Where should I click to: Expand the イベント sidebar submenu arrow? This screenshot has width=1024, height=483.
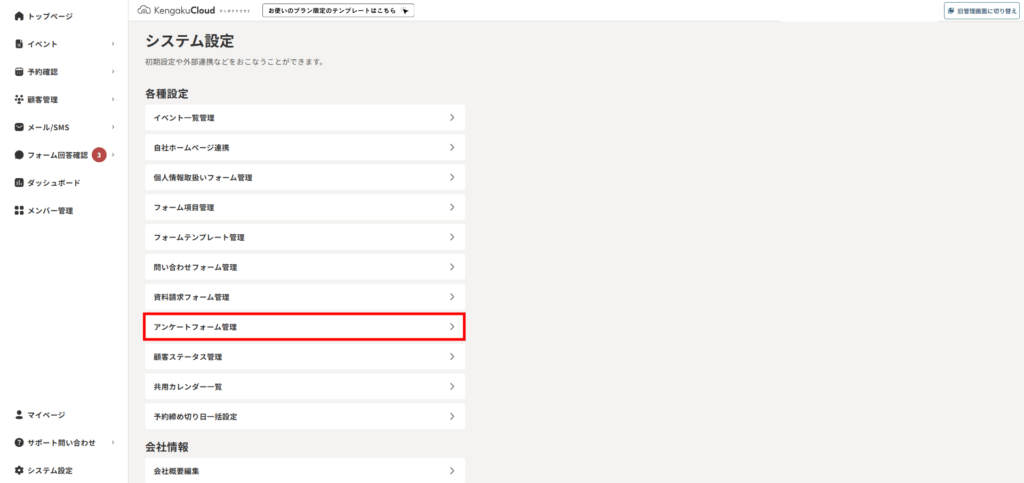(x=113, y=44)
